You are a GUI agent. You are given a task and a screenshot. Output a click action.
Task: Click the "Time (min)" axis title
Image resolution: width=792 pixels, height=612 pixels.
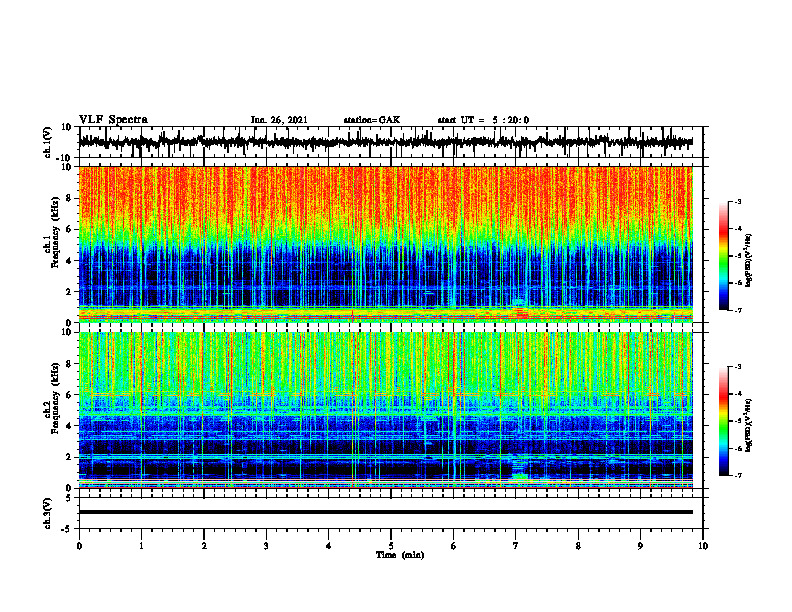[400, 555]
